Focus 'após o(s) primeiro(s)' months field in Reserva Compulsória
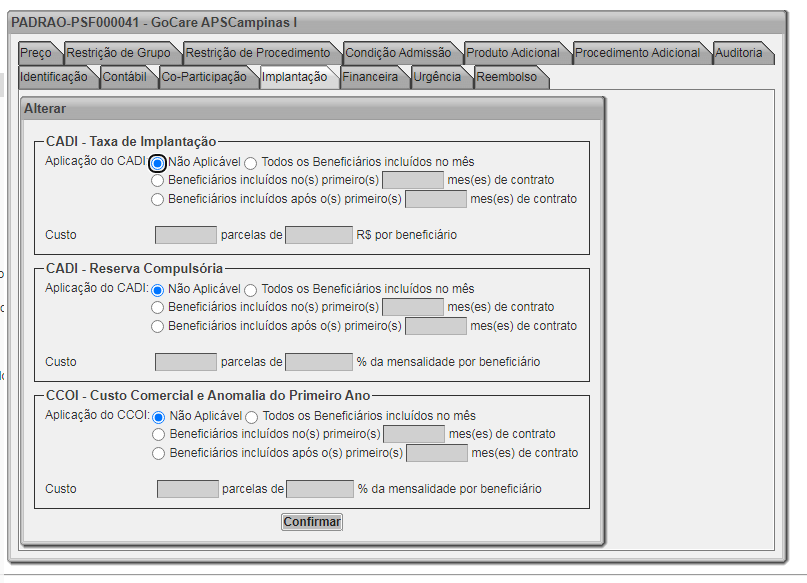This screenshot has height=583, width=807. point(436,326)
